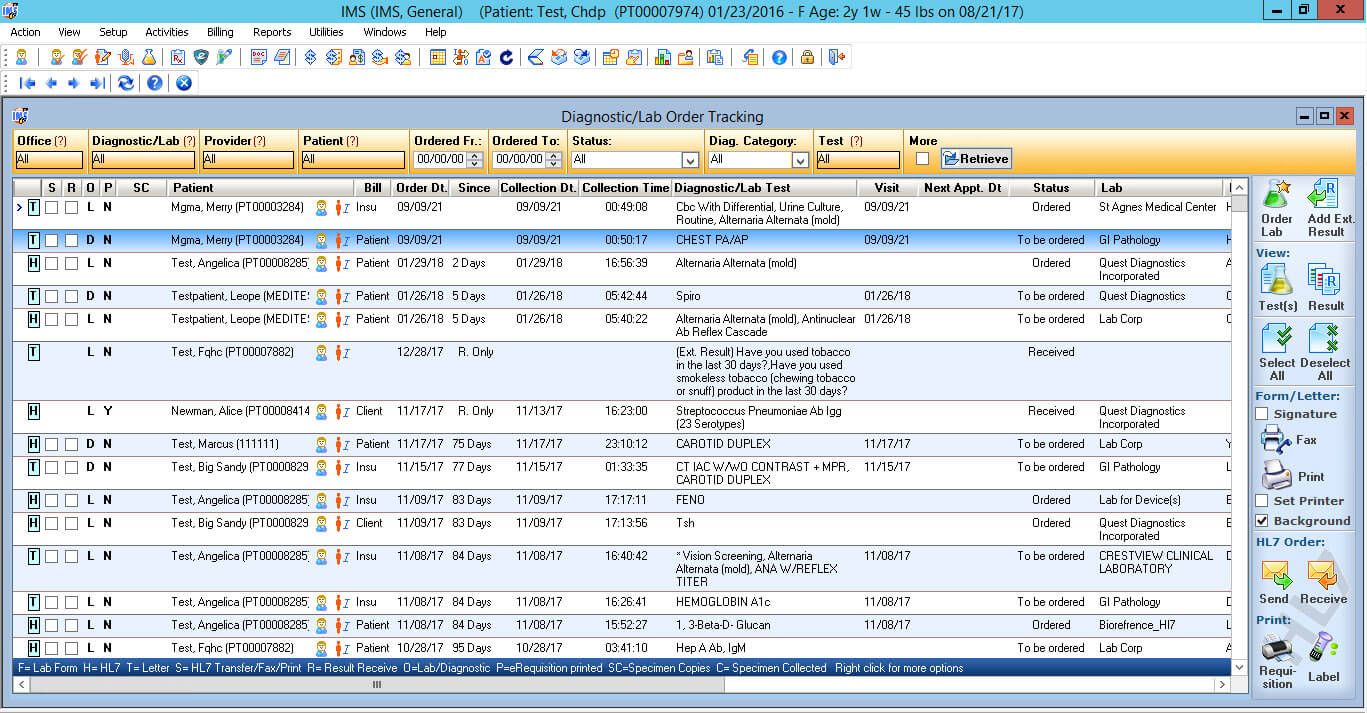Send the HL7 order
This screenshot has height=713, width=1367.
[x=1275, y=576]
